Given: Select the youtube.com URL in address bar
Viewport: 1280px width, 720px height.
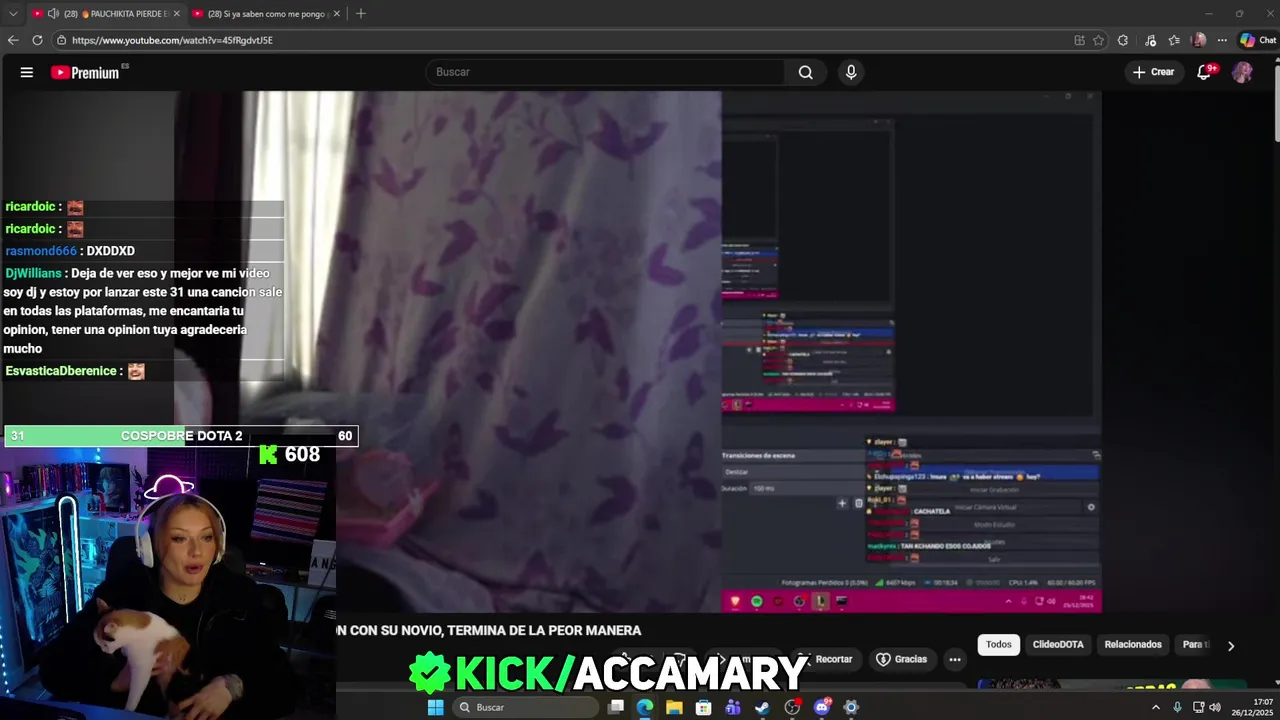Looking at the screenshot, I should tap(172, 40).
